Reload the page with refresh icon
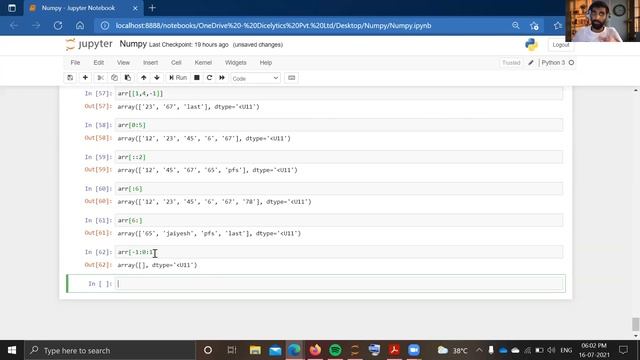The height and width of the screenshot is (360, 640). (58, 25)
